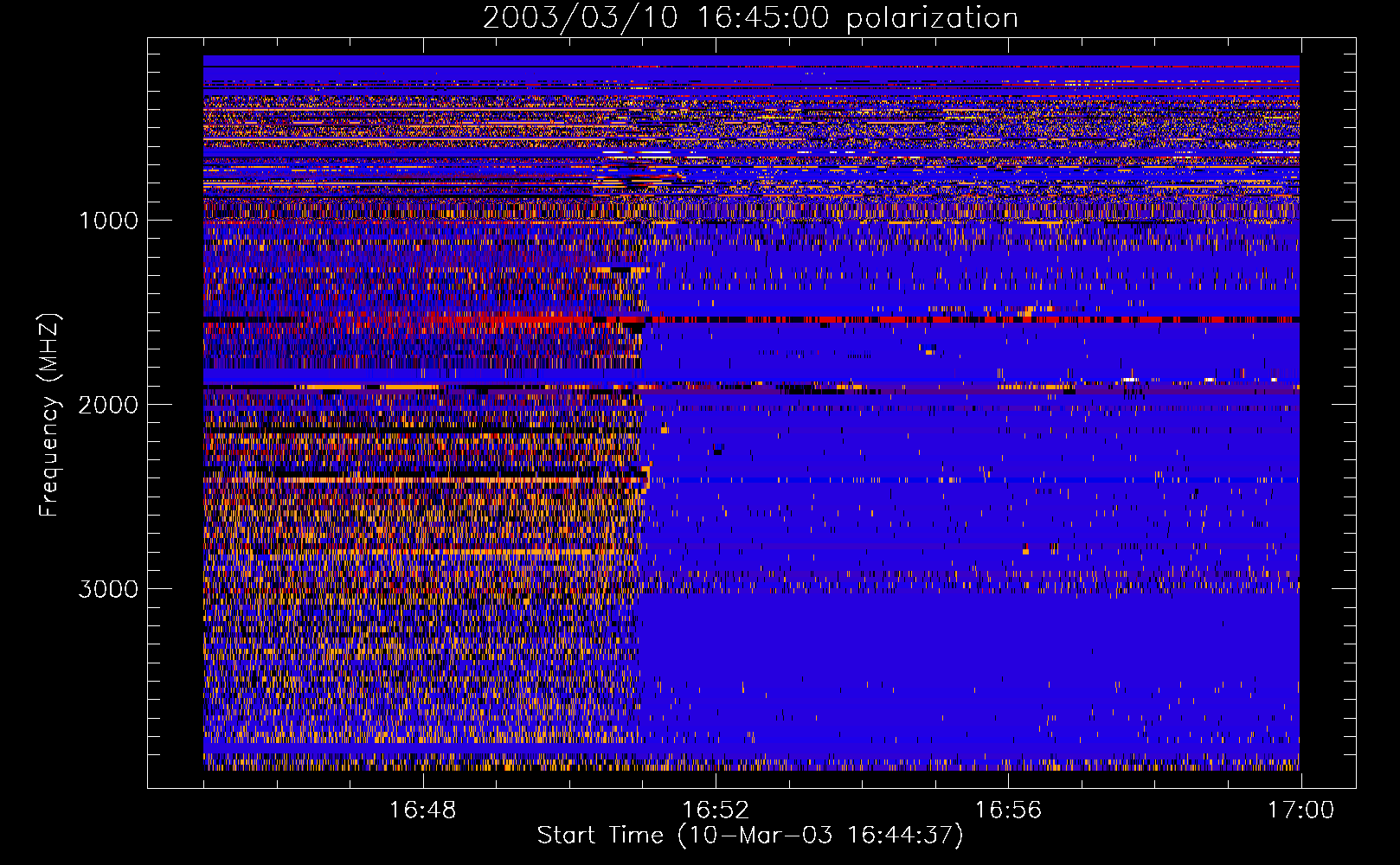Click the '2000' frequency tick label
This screenshot has height=865, width=1400.
tap(108, 405)
